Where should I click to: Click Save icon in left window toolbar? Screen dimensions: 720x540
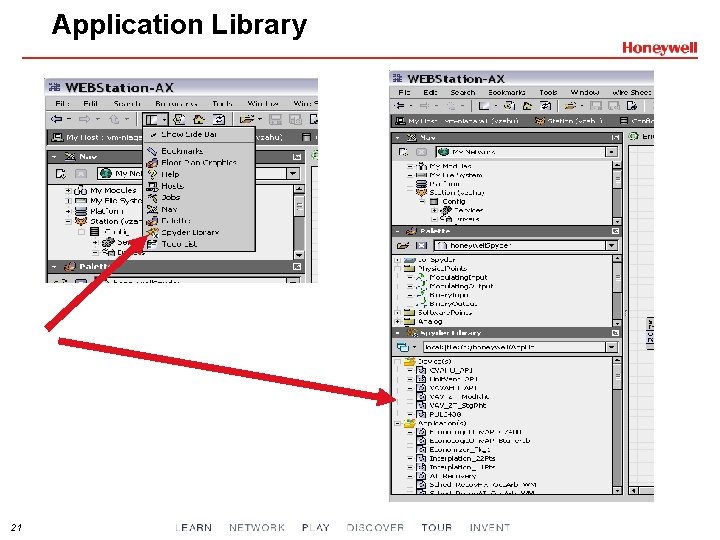(275, 120)
